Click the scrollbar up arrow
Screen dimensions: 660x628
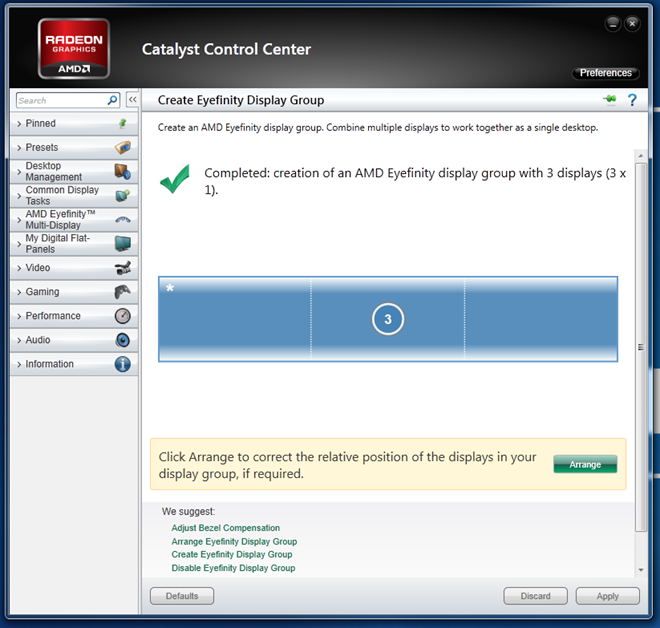(x=641, y=156)
